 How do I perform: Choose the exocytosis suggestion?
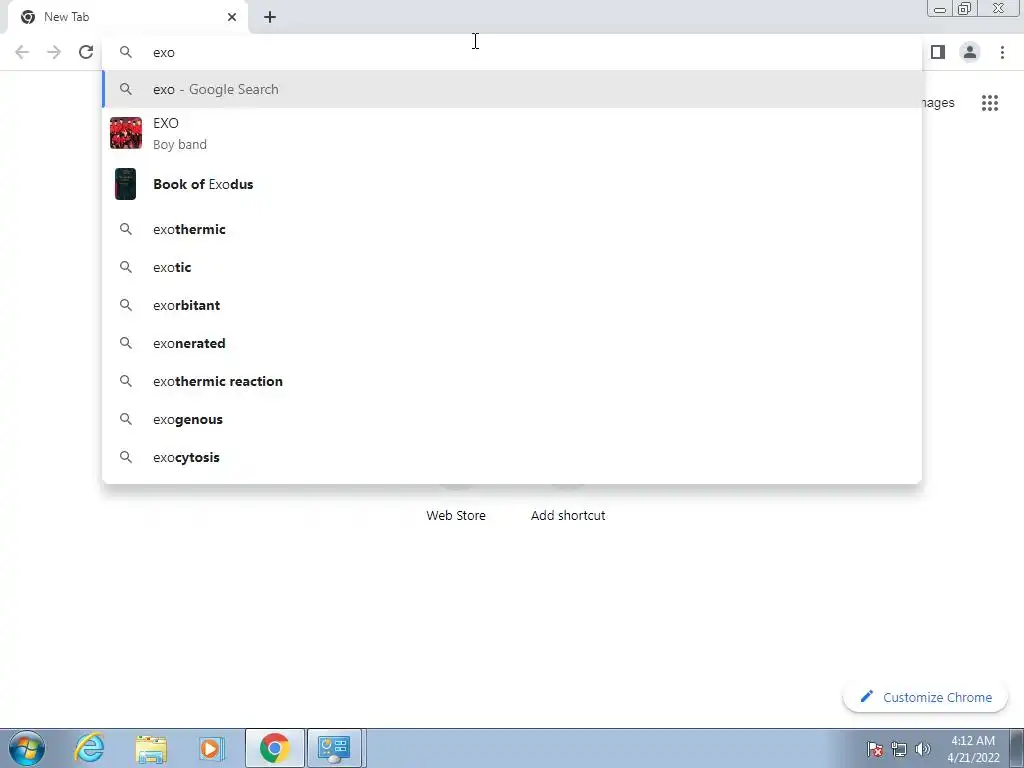click(x=512, y=457)
